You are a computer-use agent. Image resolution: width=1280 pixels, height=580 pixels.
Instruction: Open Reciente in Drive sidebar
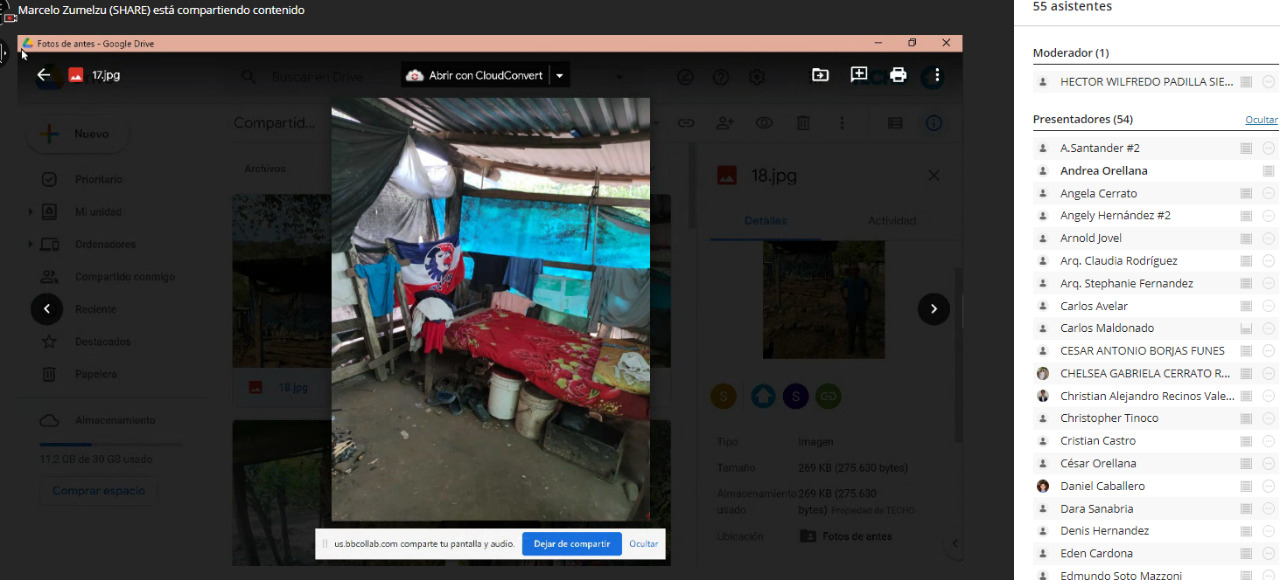tap(95, 309)
